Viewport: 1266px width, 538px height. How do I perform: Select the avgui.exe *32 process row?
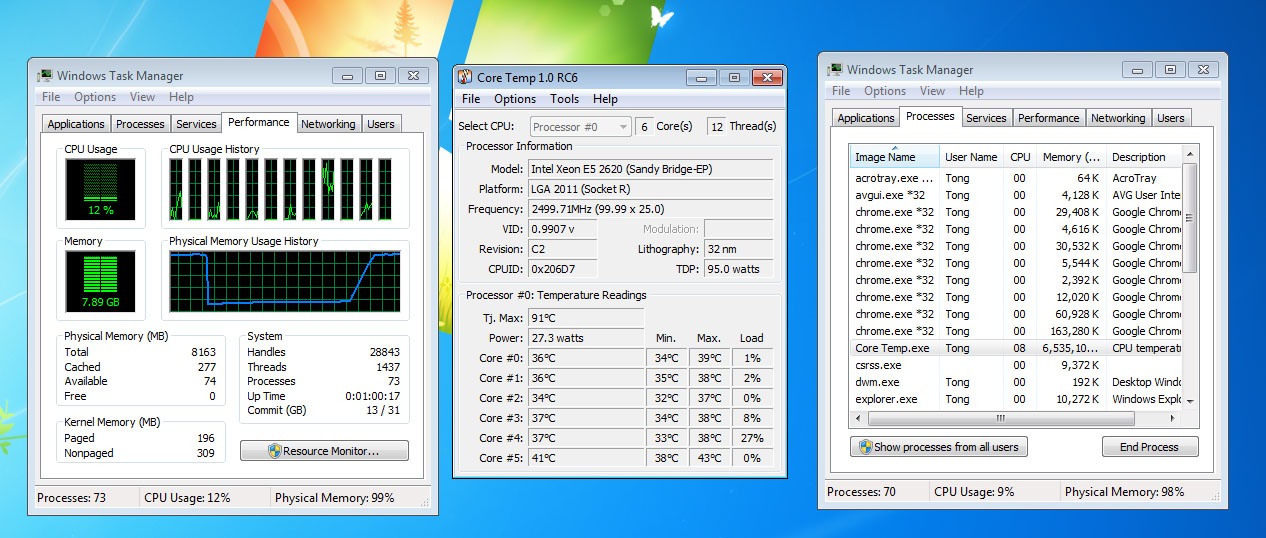tap(1016, 195)
